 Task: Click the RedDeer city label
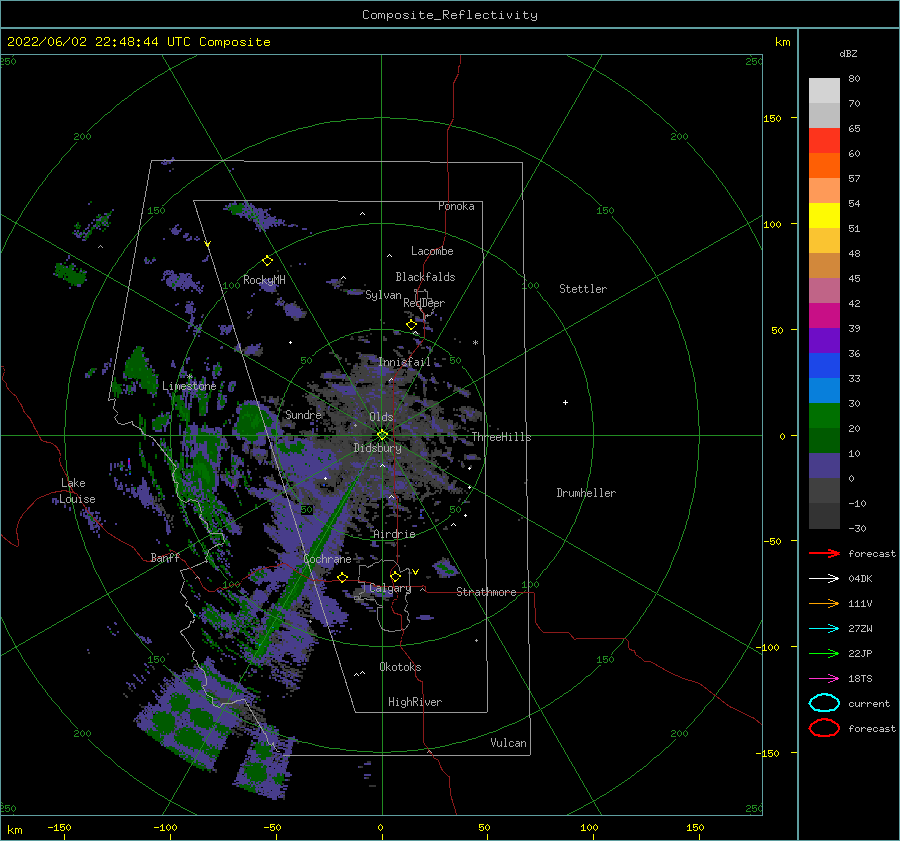tap(424, 303)
